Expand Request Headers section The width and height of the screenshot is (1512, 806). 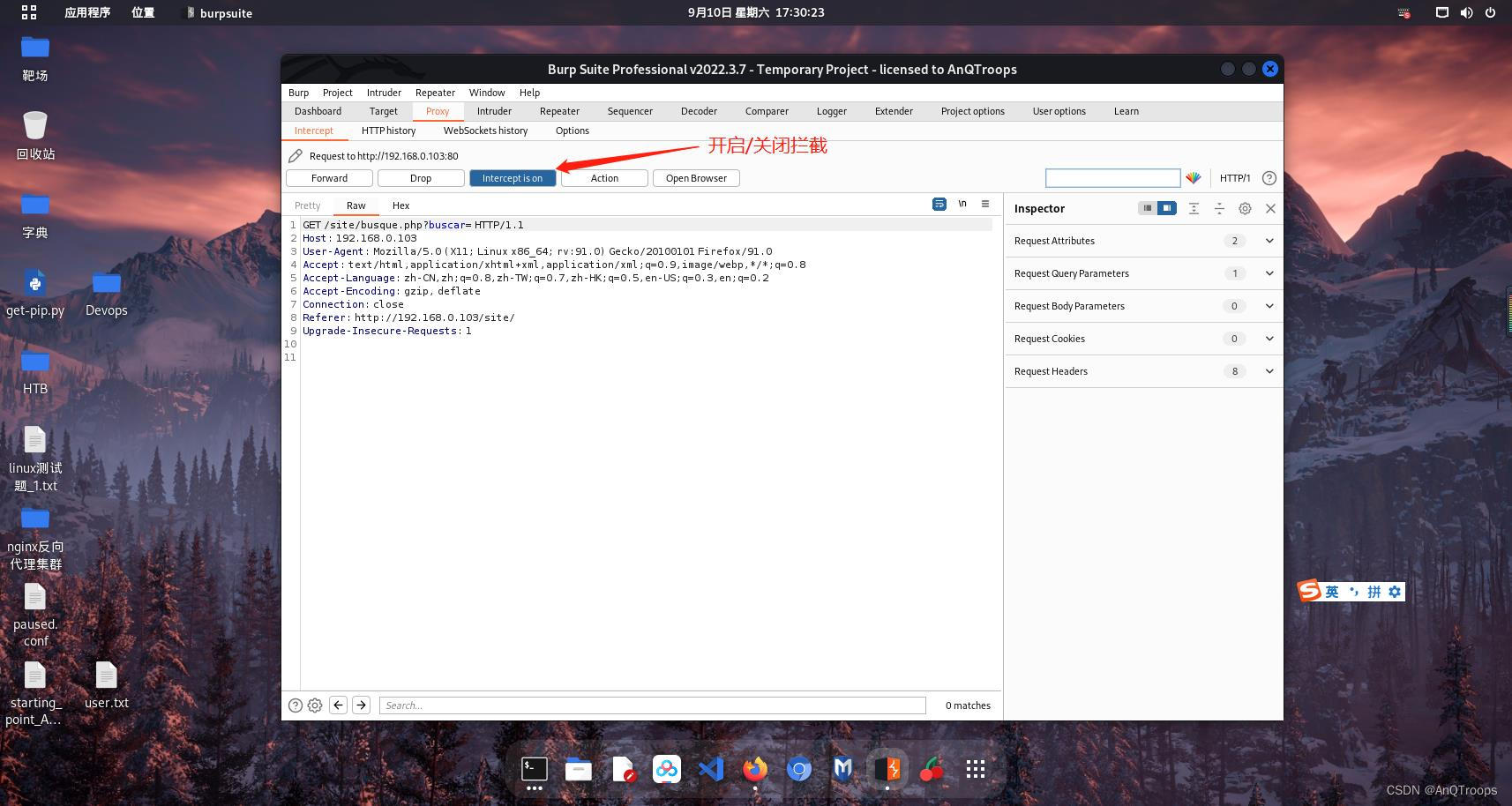point(1269,371)
